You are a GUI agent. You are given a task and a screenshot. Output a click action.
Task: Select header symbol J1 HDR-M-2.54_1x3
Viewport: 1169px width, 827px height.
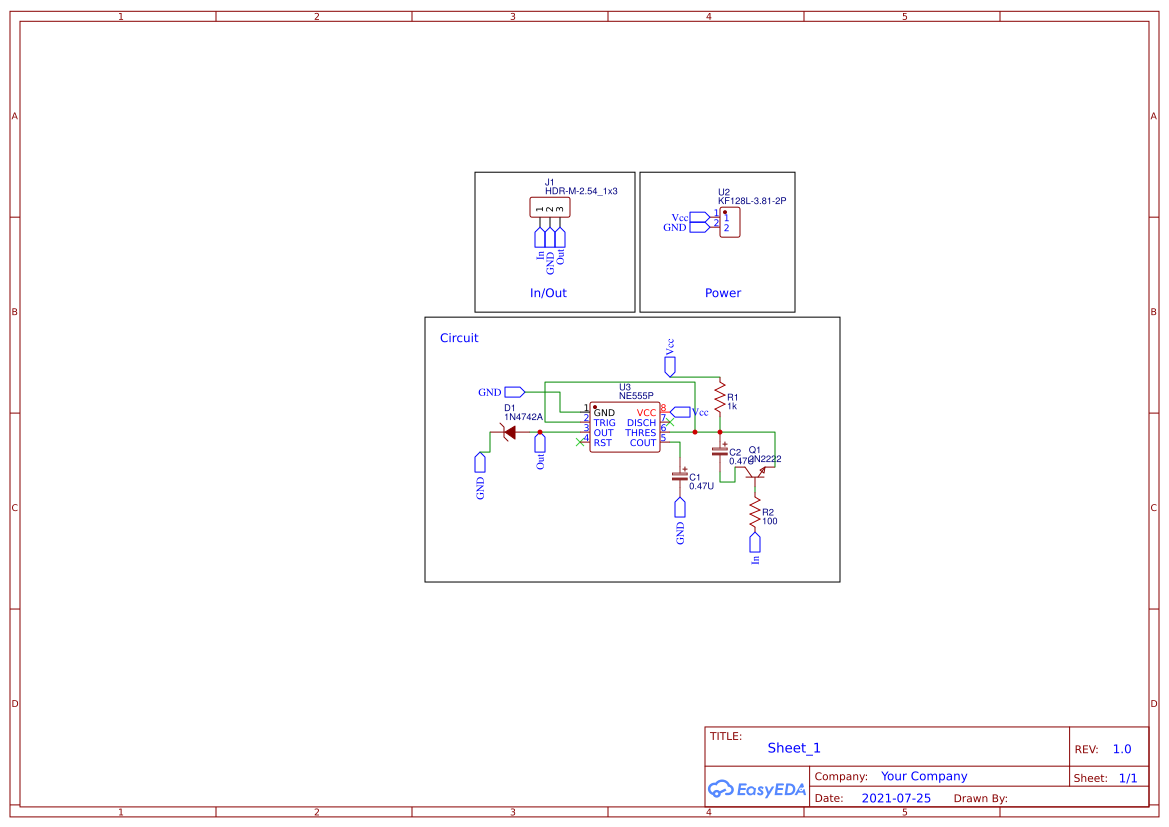(x=548, y=206)
